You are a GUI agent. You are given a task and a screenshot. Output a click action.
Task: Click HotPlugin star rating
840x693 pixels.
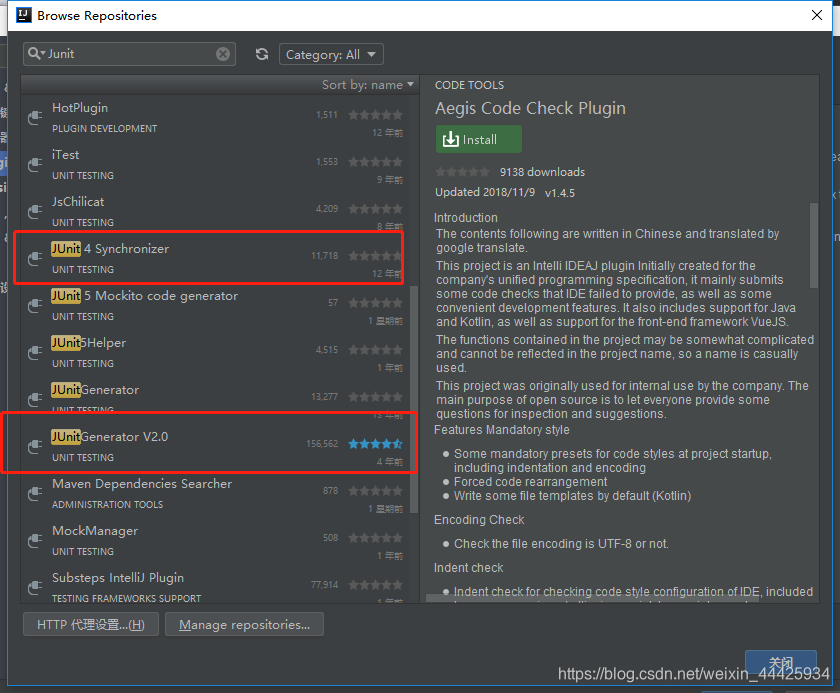[x=375, y=115]
